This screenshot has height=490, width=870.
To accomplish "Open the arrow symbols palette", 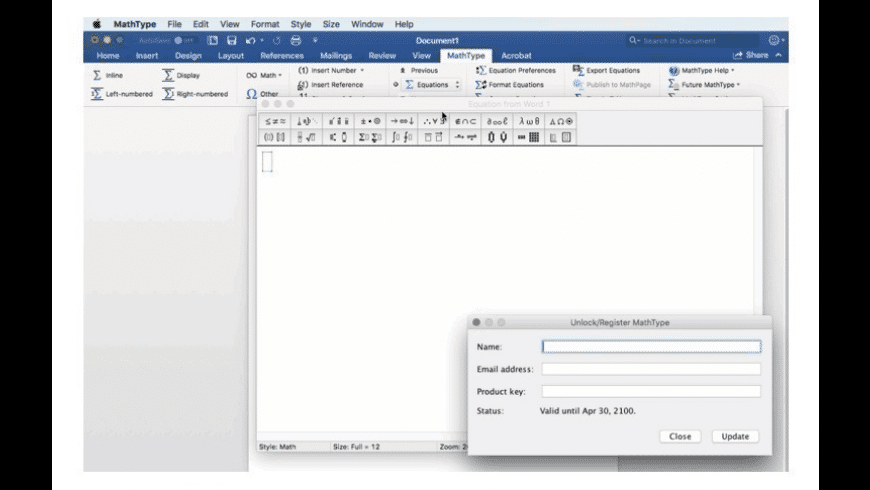I will (402, 121).
